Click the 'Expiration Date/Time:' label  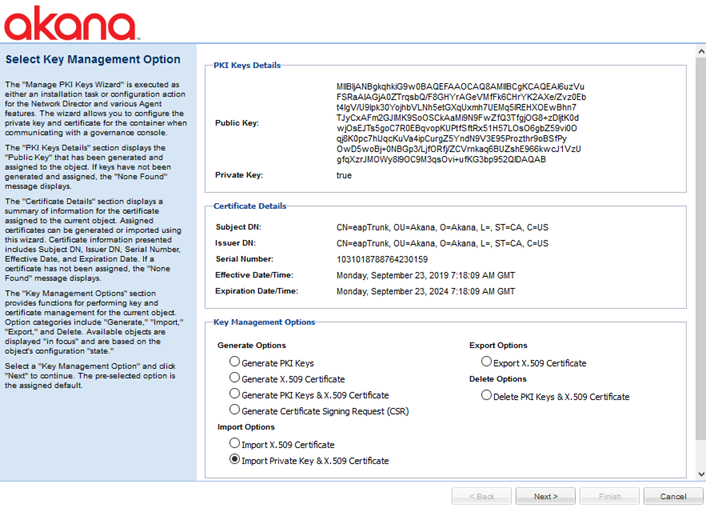click(257, 291)
